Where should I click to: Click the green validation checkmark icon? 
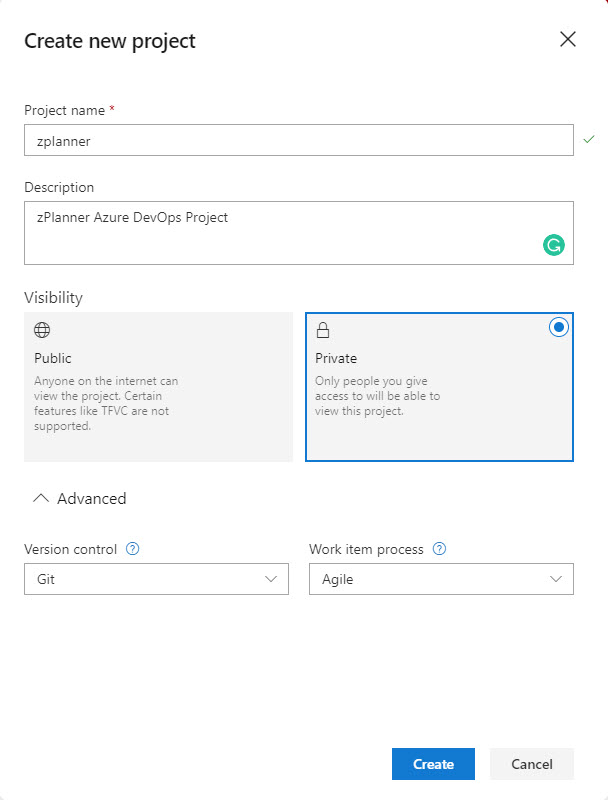point(589,139)
